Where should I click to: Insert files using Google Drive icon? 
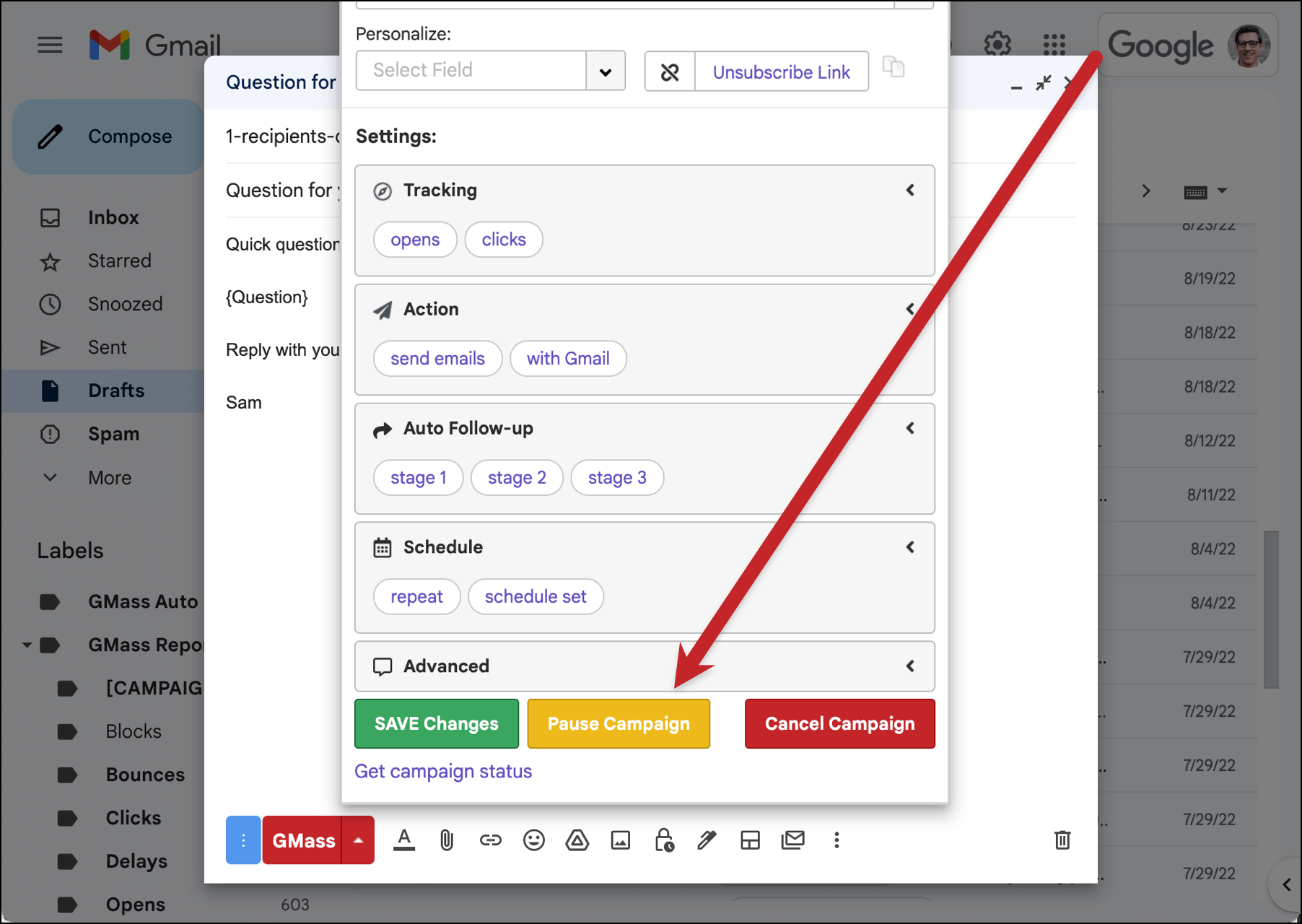point(577,840)
